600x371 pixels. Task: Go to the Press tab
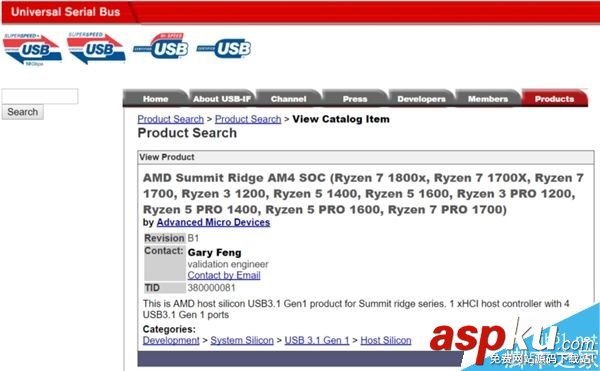[x=355, y=99]
